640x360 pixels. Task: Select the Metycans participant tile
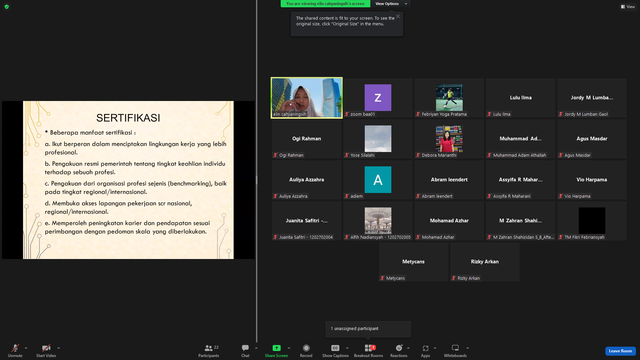tap(413, 262)
